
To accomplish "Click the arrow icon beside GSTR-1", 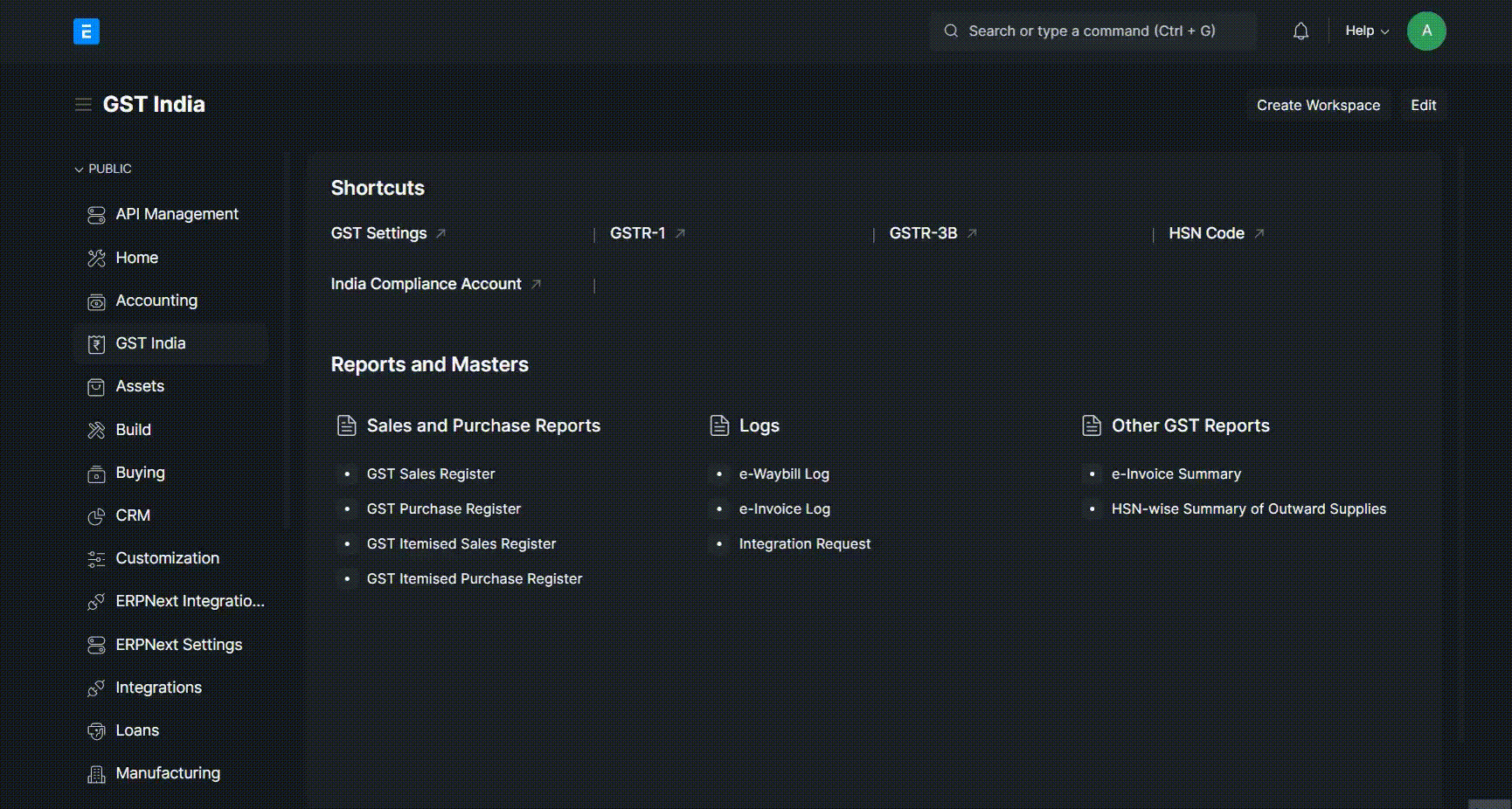I will click(x=680, y=233).
